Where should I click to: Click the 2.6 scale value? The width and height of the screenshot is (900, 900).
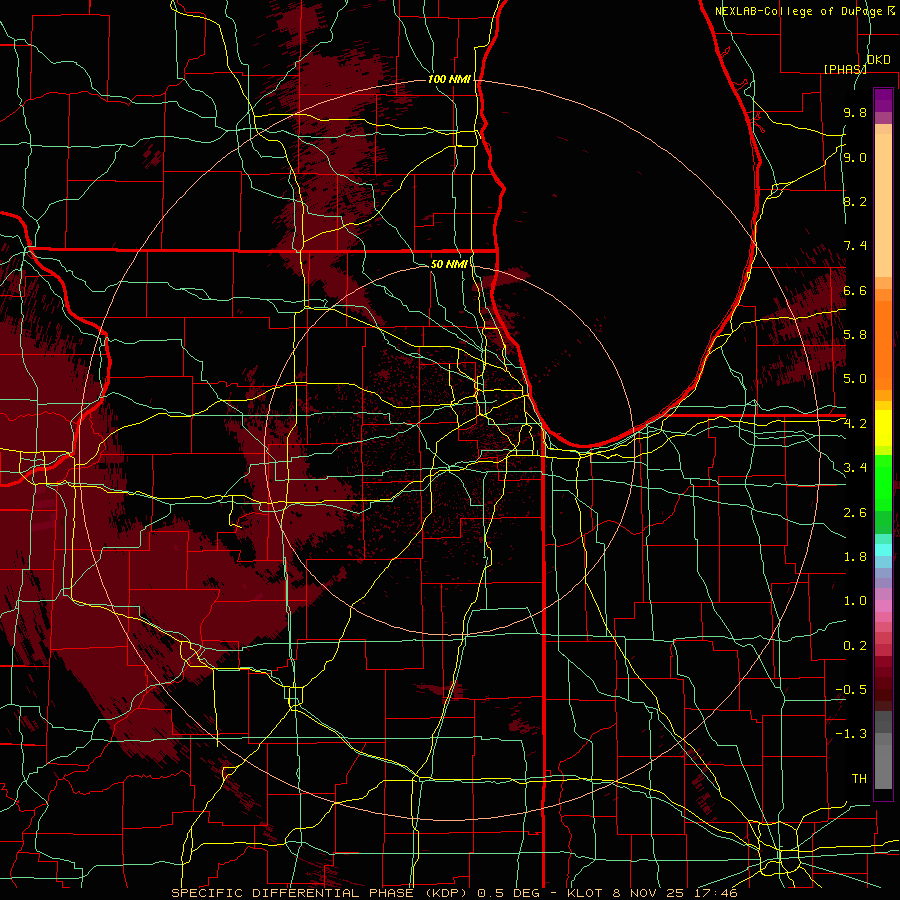(855, 513)
